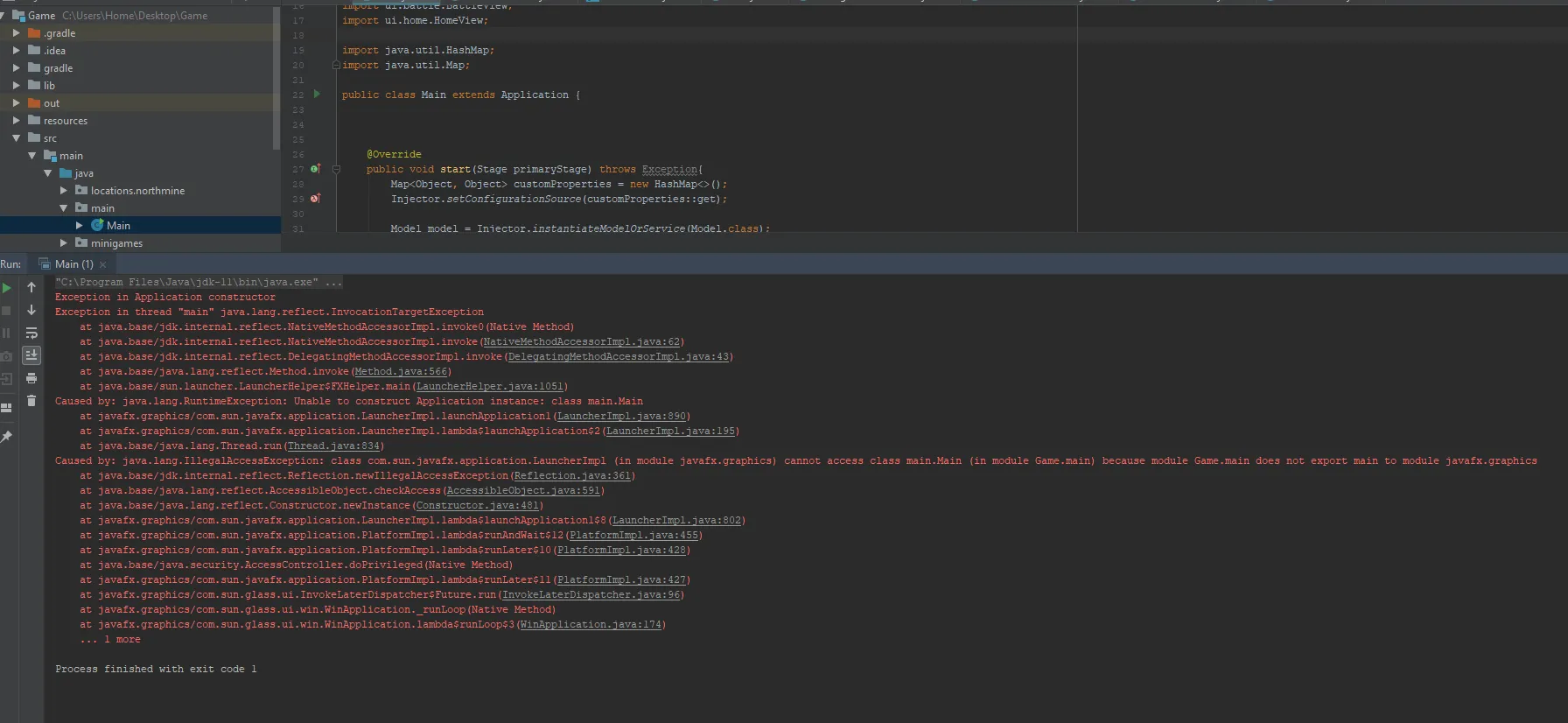Click the run gutter icon beside class Main

pyautogui.click(x=317, y=94)
